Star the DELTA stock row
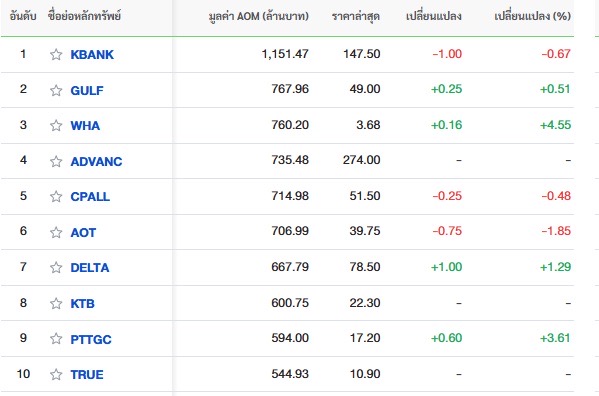 click(x=56, y=268)
